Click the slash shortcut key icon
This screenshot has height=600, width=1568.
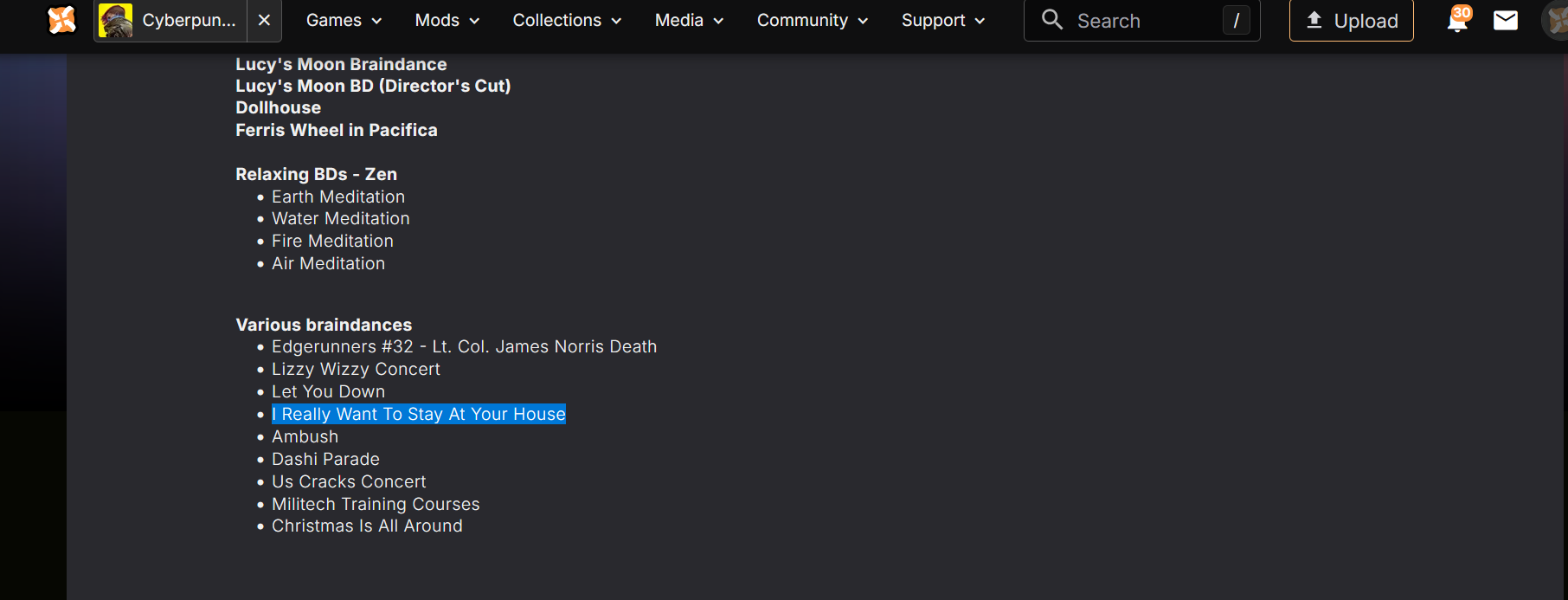pyautogui.click(x=1236, y=21)
